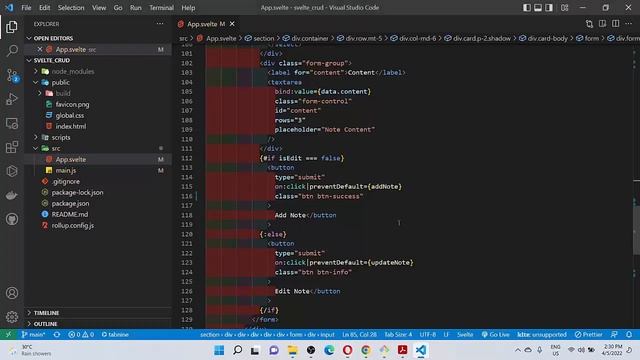Open the Explorer view in activity bar

point(12,27)
